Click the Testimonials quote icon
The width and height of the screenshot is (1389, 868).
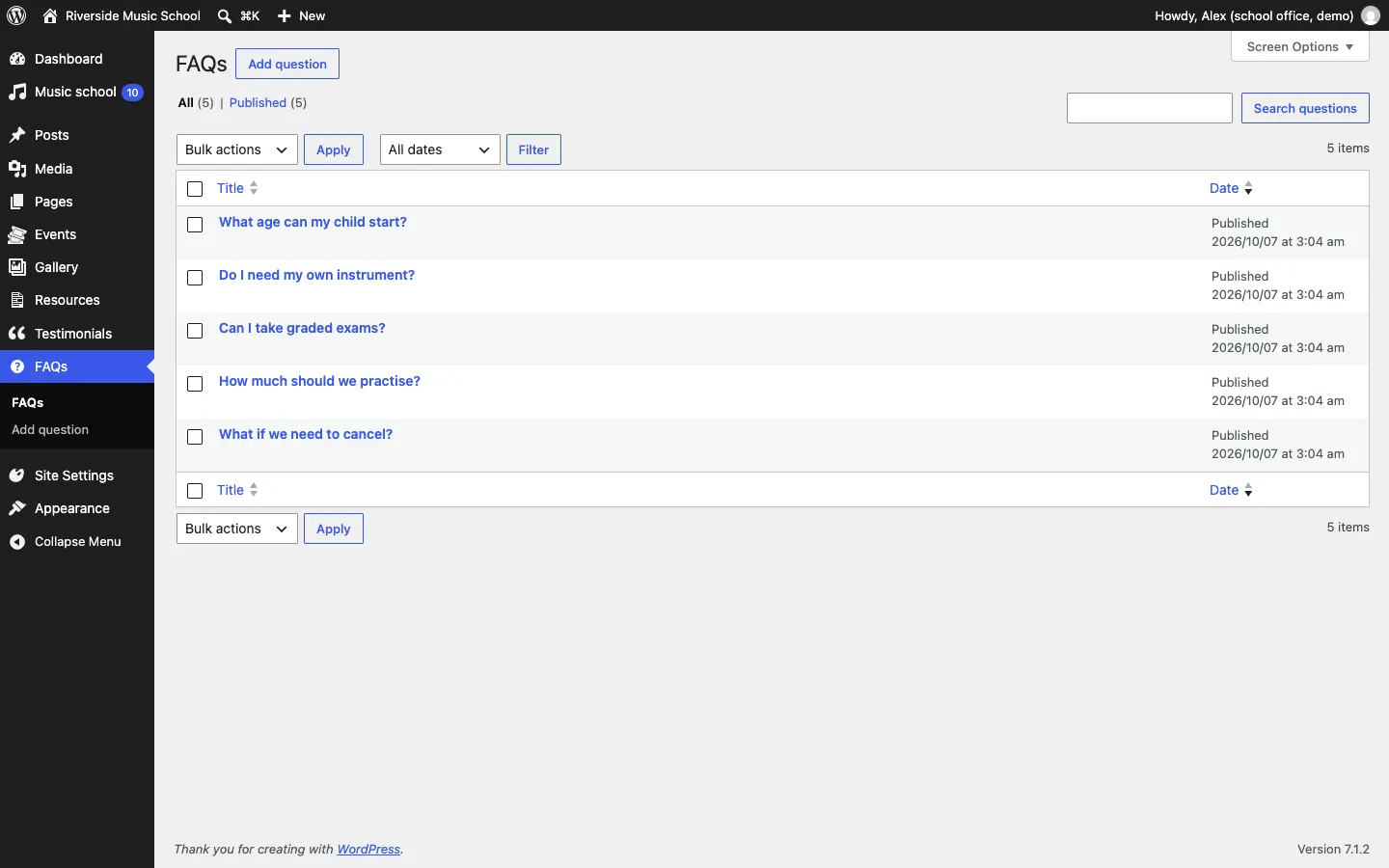17,334
